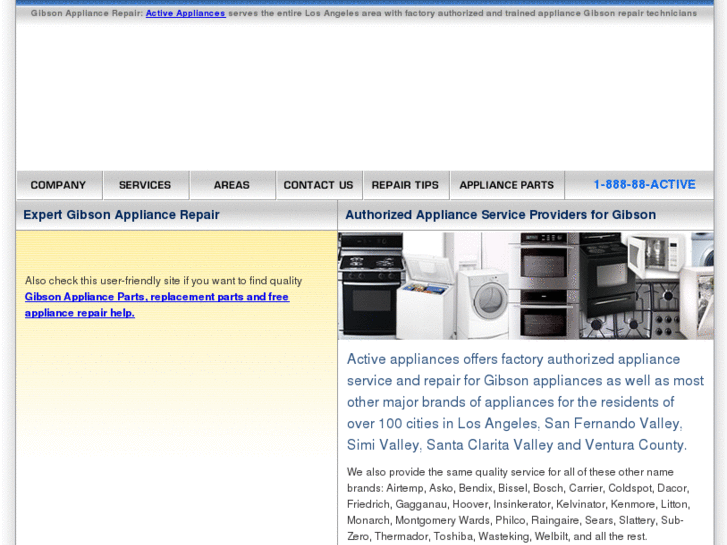
Task: Click the Expert Gibson Appliance Repair heading
Action: click(121, 215)
